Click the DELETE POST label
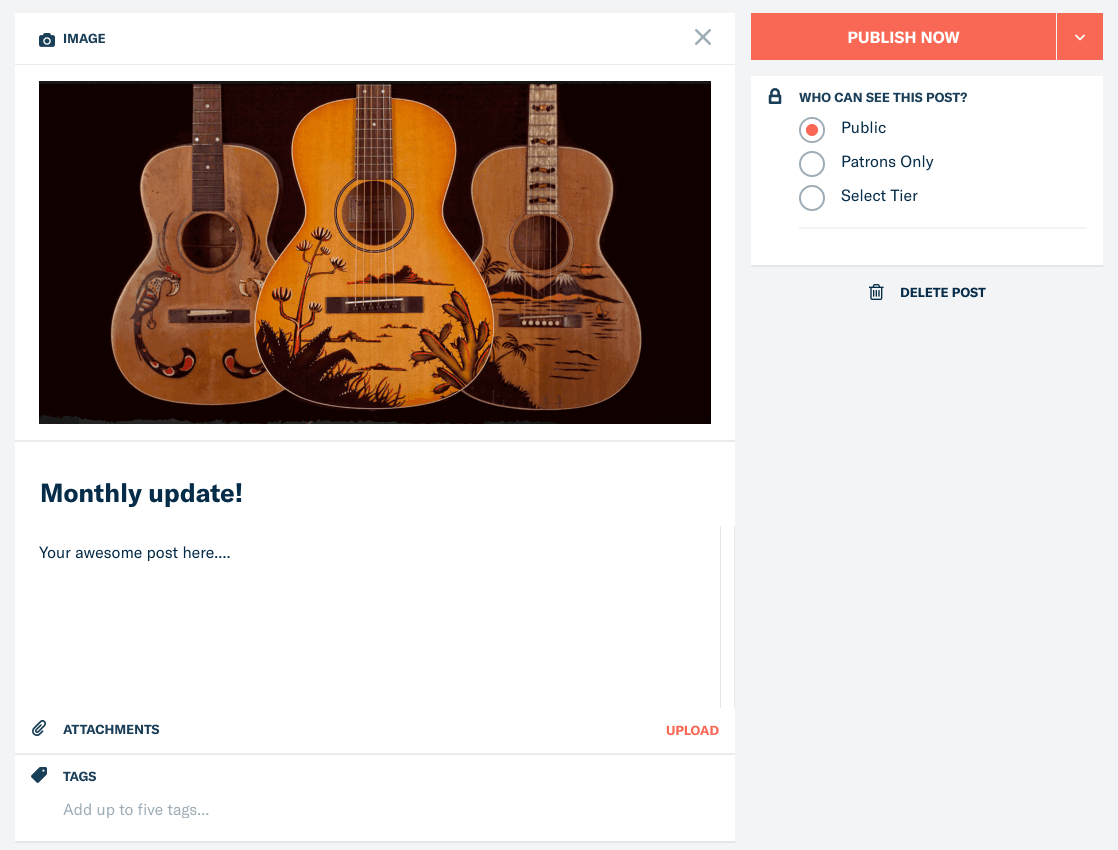 point(942,292)
